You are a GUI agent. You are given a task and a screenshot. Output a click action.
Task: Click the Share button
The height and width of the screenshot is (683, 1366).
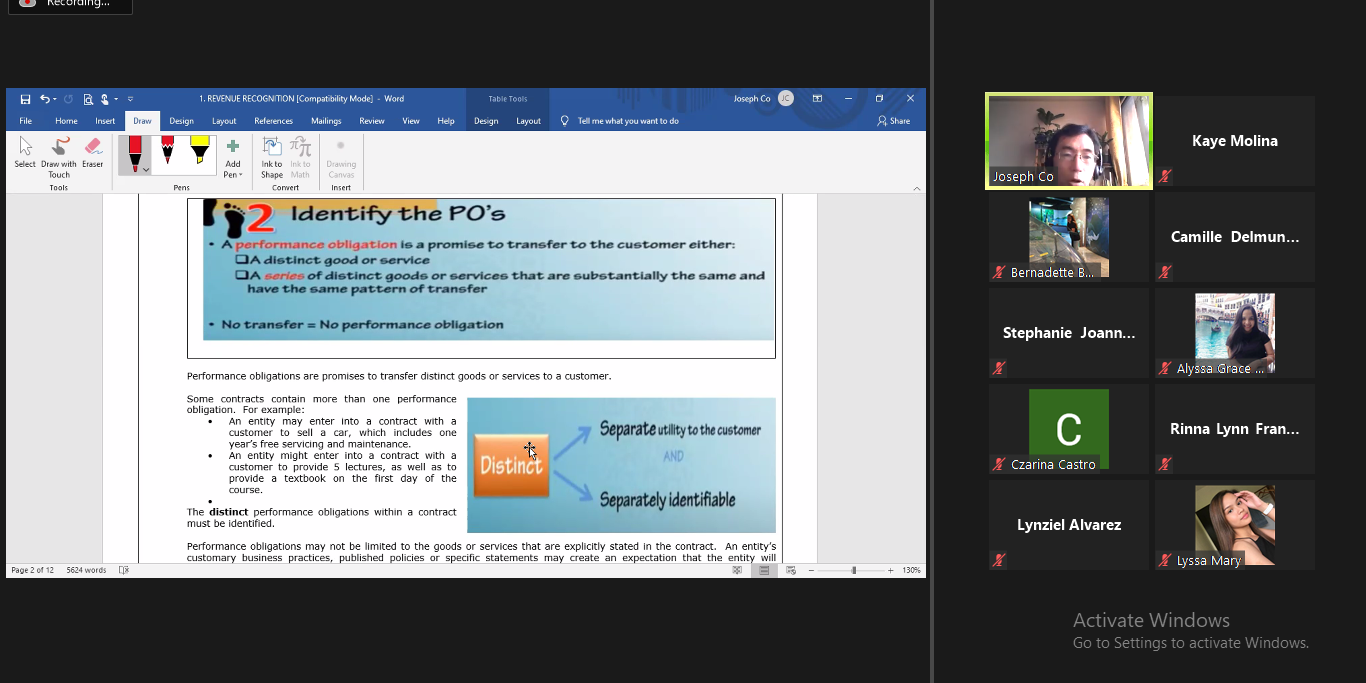[894, 121]
